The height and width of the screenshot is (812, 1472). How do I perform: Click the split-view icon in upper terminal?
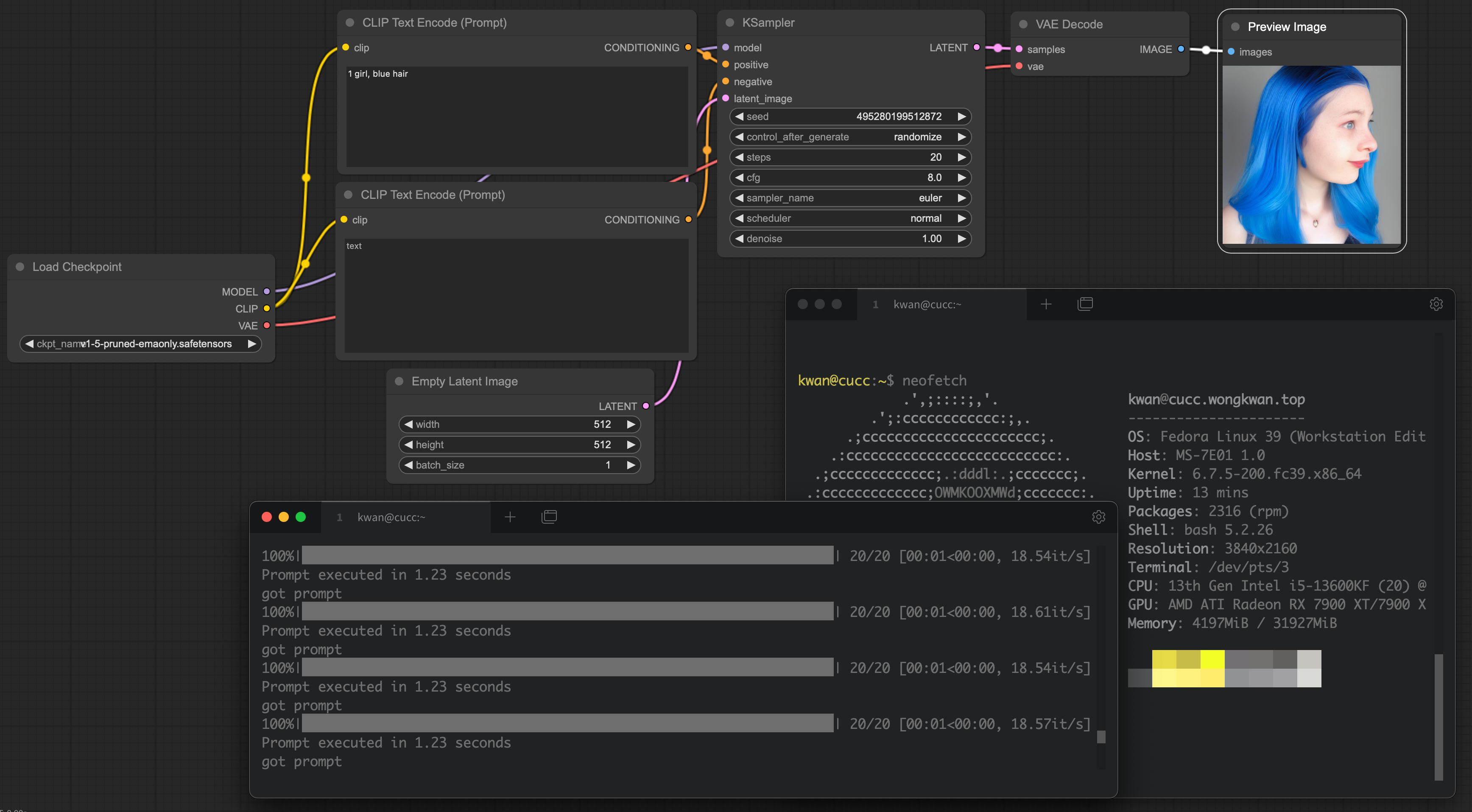1085,304
